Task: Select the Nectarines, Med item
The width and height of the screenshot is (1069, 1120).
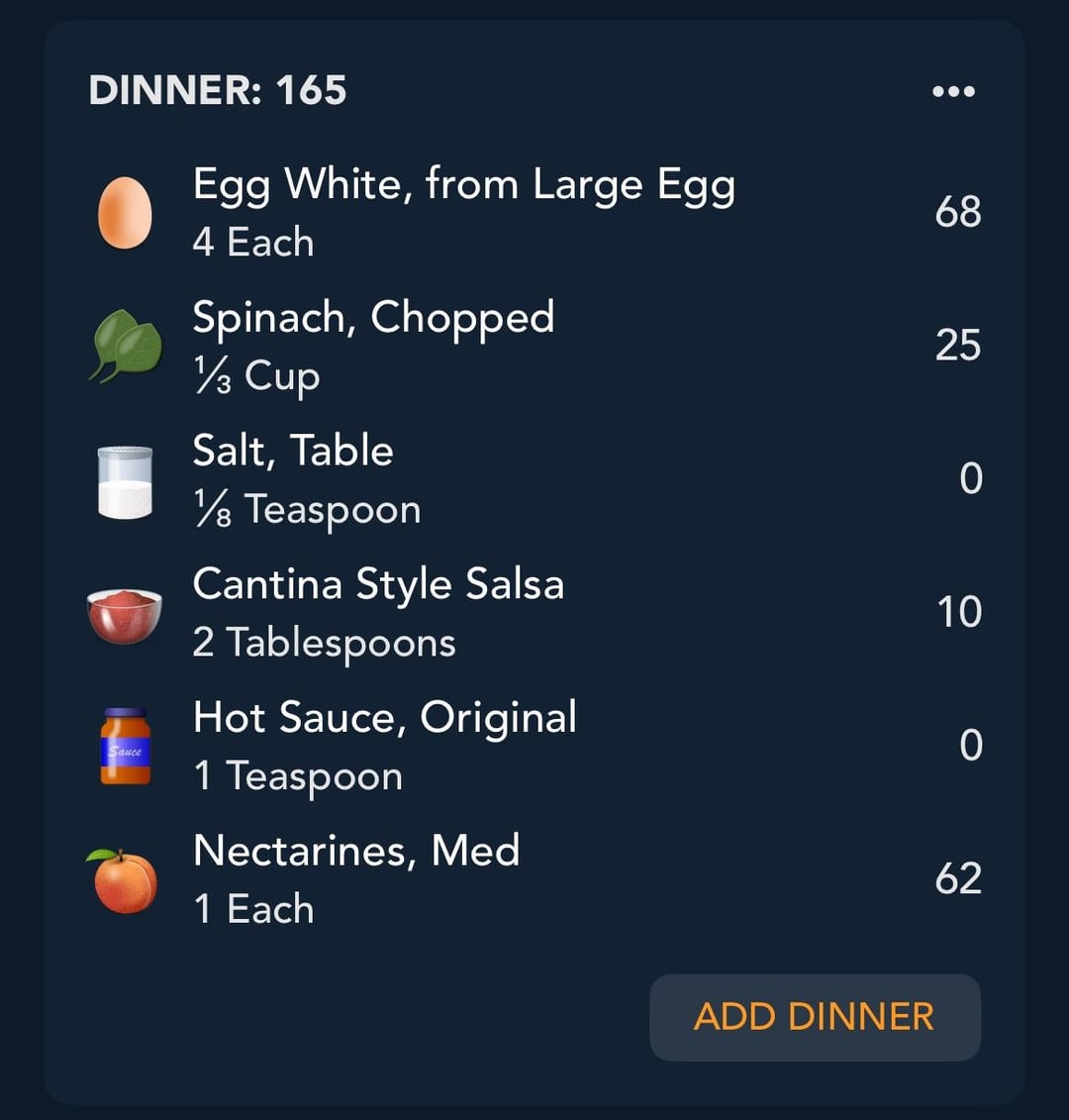Action: [x=534, y=880]
